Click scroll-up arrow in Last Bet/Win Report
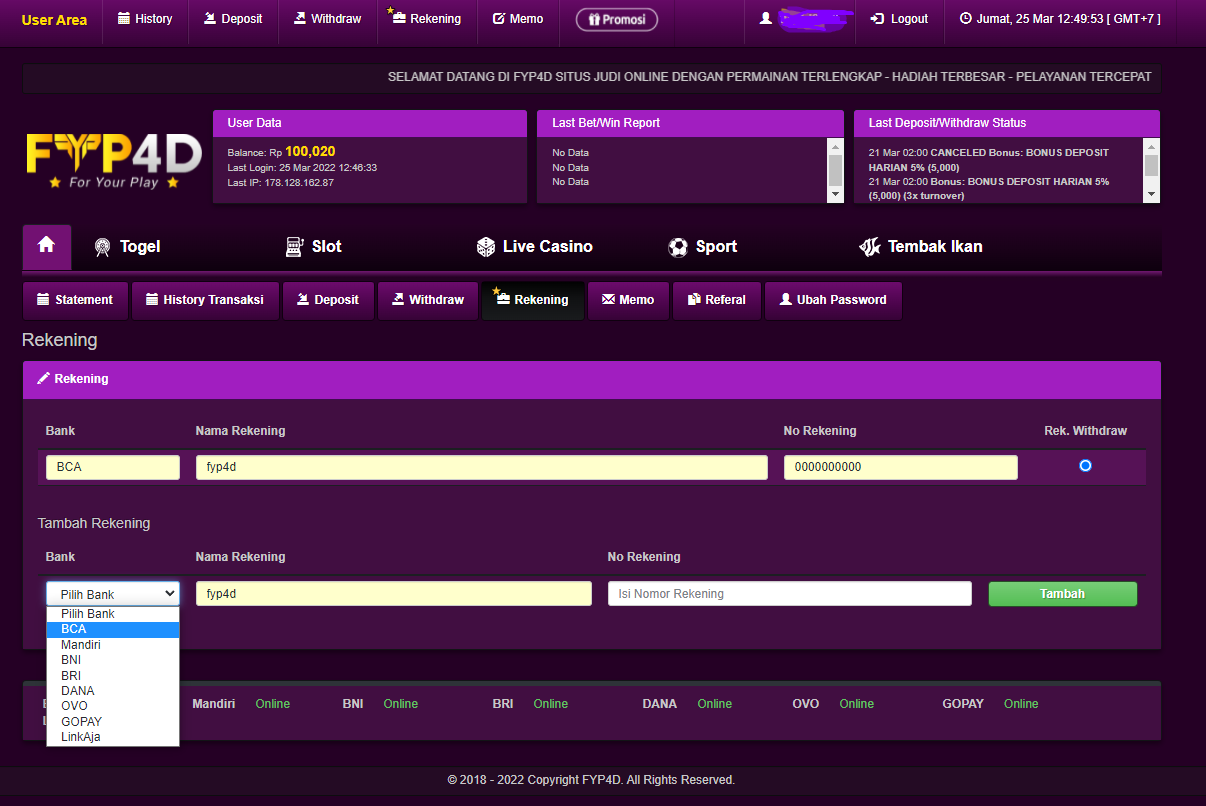 tap(836, 145)
